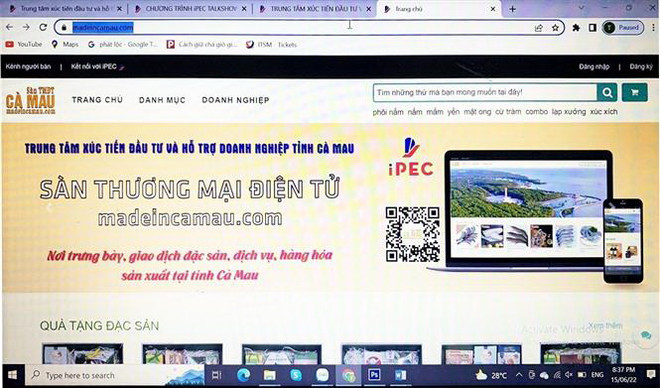Click 'Xem thêm' beside Quà tặng đặc sản
660x388 pixels.
[605, 325]
